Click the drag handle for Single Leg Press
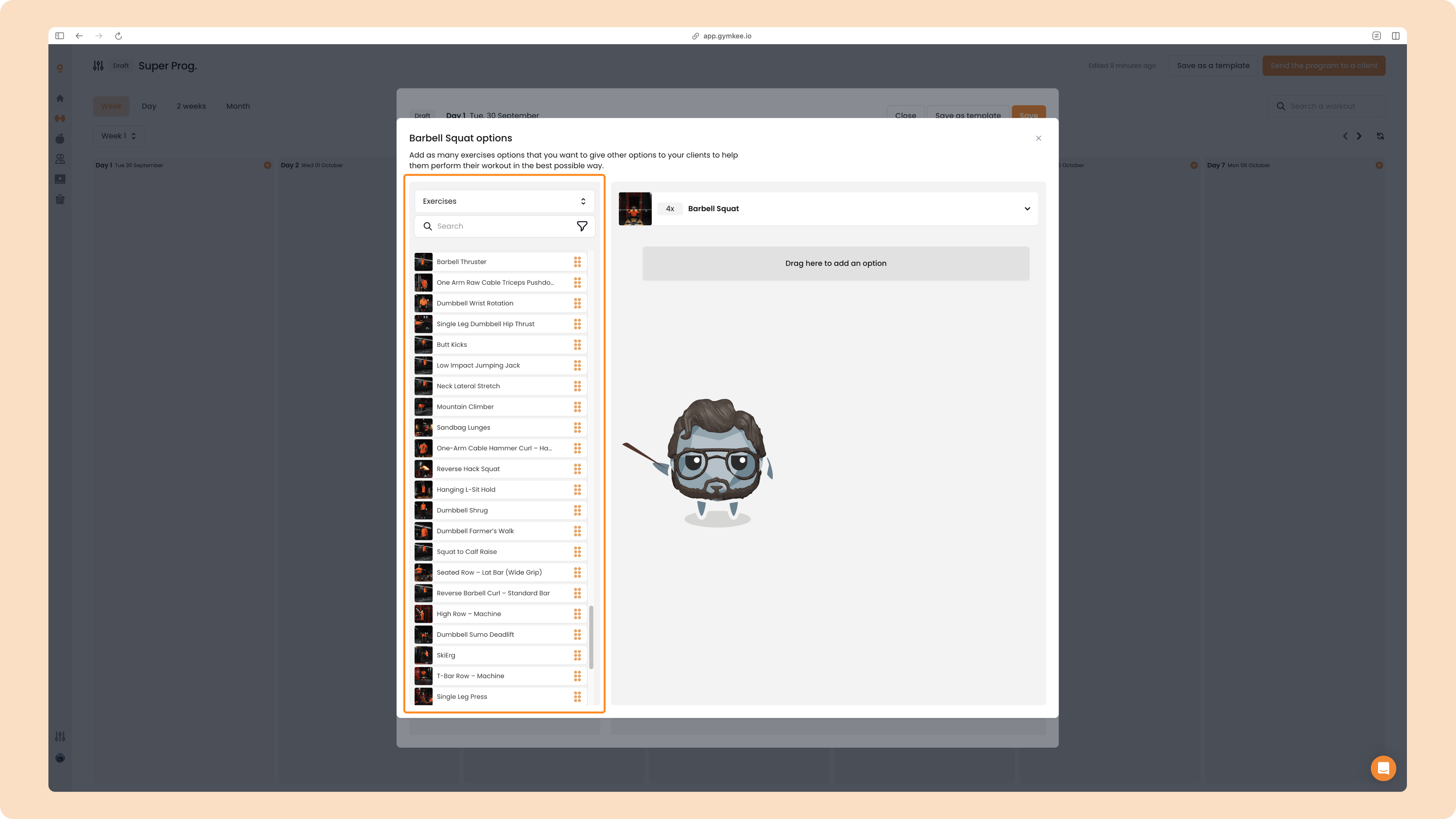Image resolution: width=1456 pixels, height=819 pixels. pos(577,697)
